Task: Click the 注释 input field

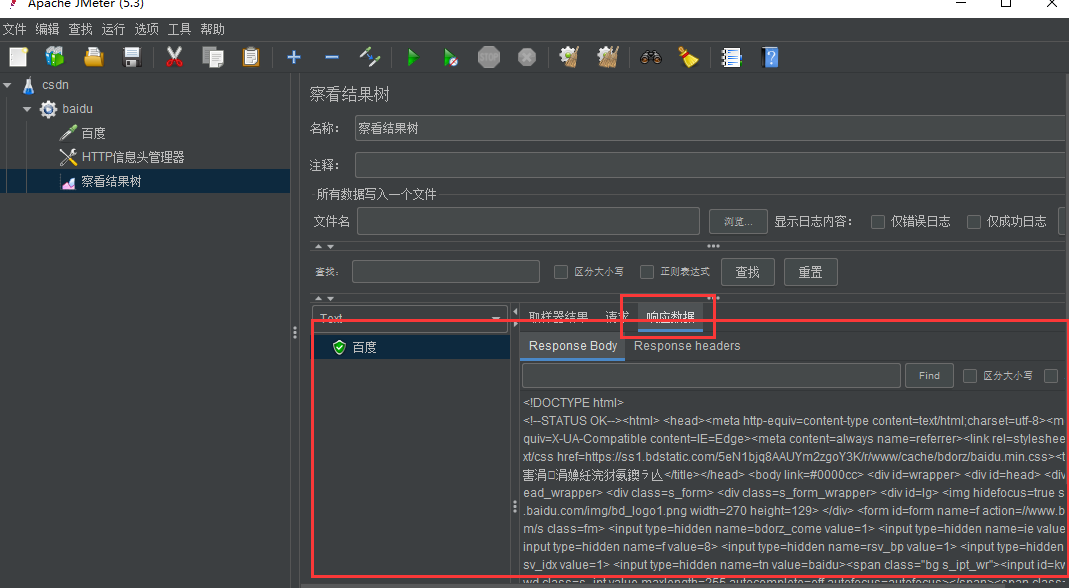Action: coord(712,166)
